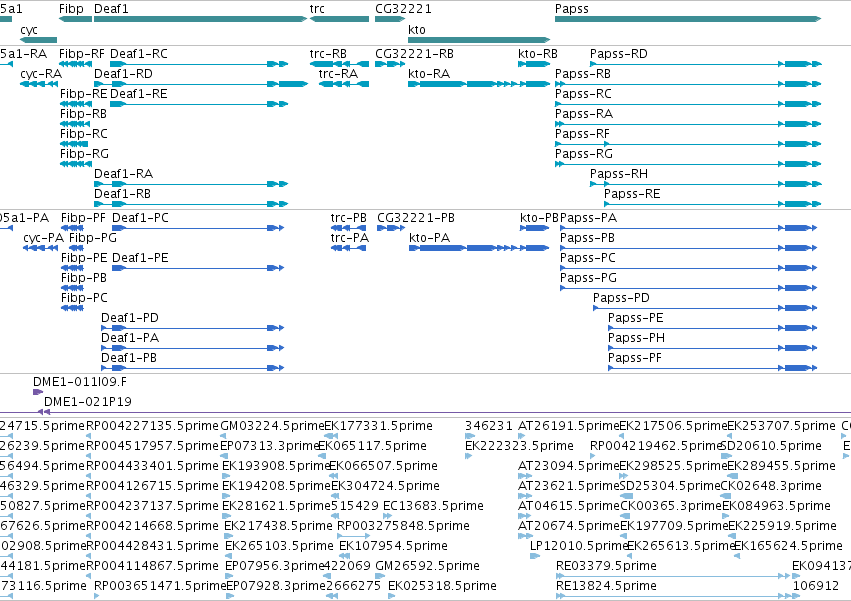The width and height of the screenshot is (851, 601).
Task: Select the RP003275848.5prime EST label
Action: pyautogui.click(x=403, y=526)
